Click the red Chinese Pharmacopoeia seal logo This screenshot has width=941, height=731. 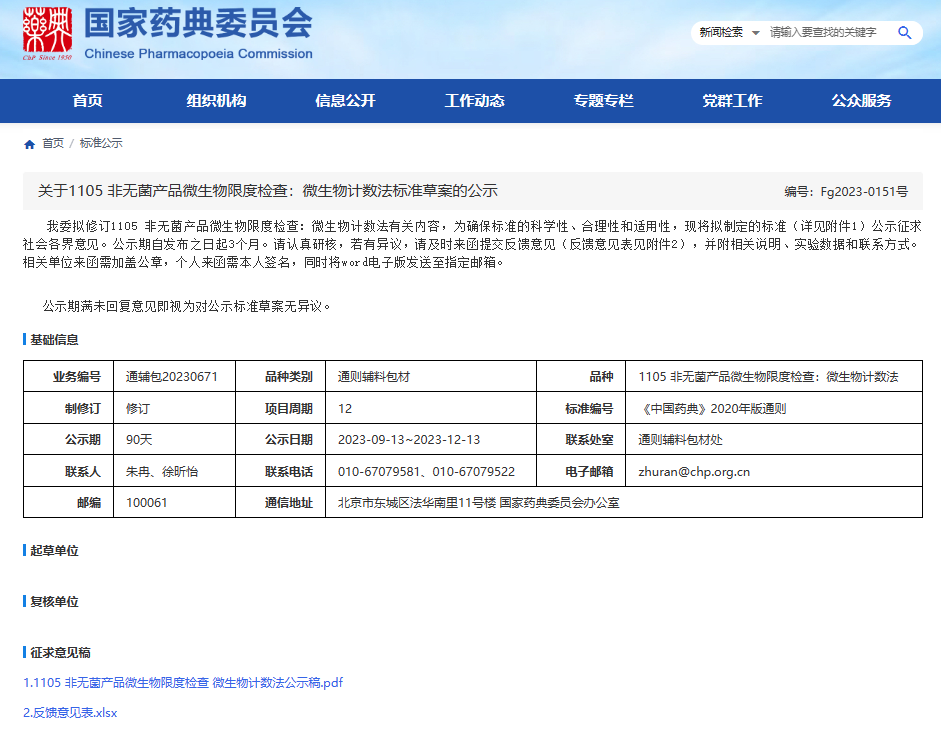tap(47, 34)
